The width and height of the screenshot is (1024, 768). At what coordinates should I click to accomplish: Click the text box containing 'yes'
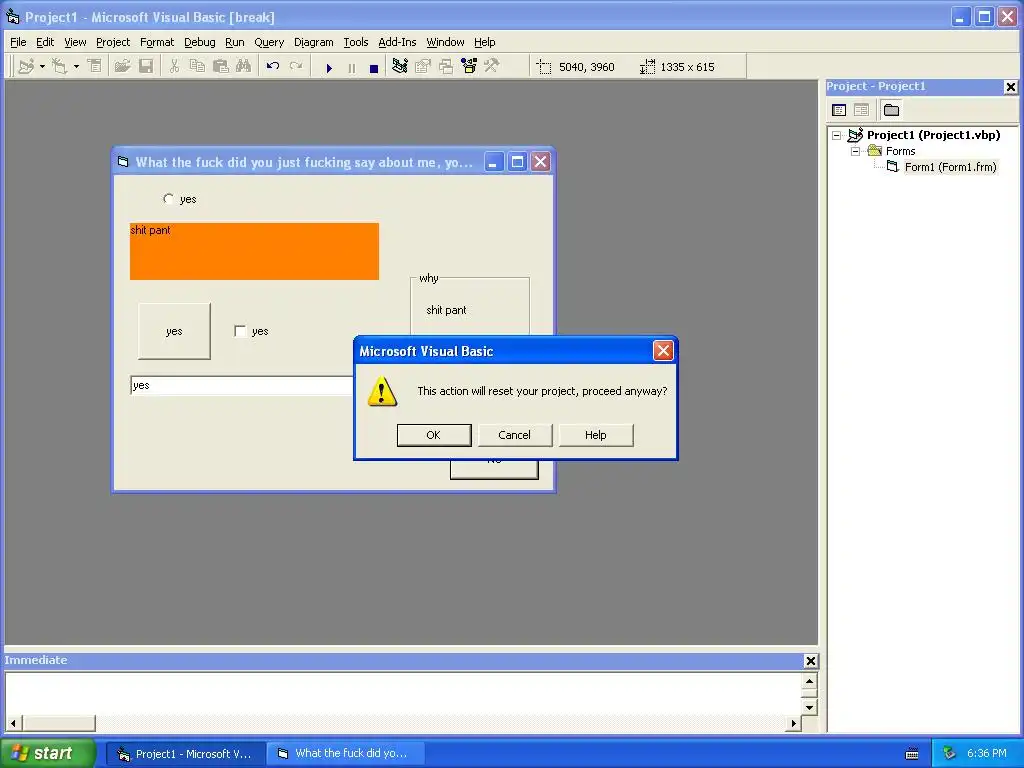(242, 385)
